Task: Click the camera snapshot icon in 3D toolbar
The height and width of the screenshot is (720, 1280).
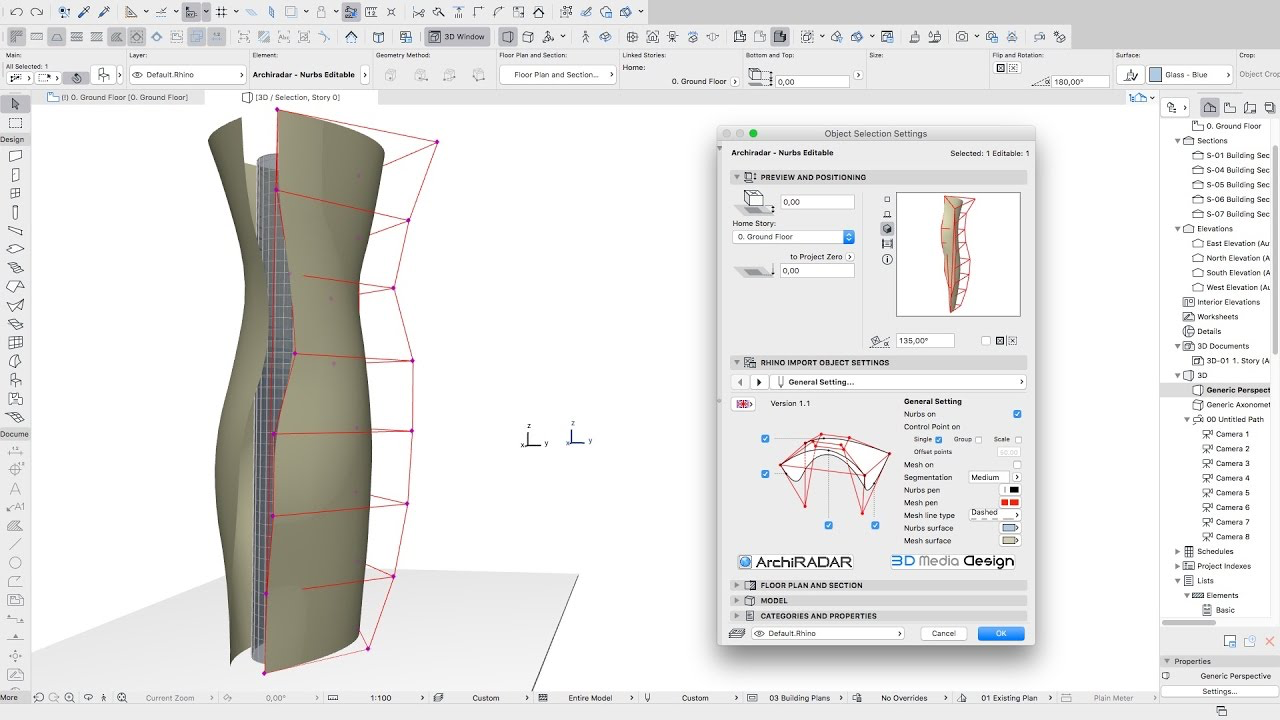Action: click(x=962, y=37)
